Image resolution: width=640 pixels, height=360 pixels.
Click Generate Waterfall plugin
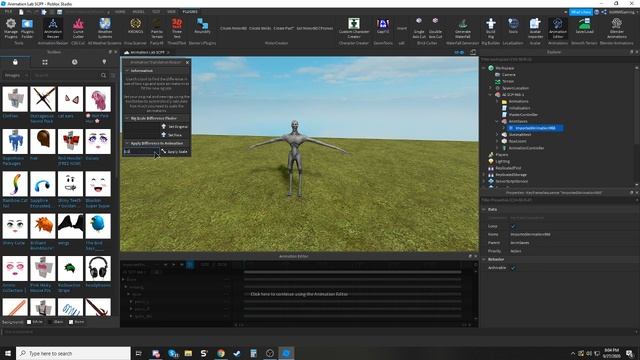pos(463,28)
